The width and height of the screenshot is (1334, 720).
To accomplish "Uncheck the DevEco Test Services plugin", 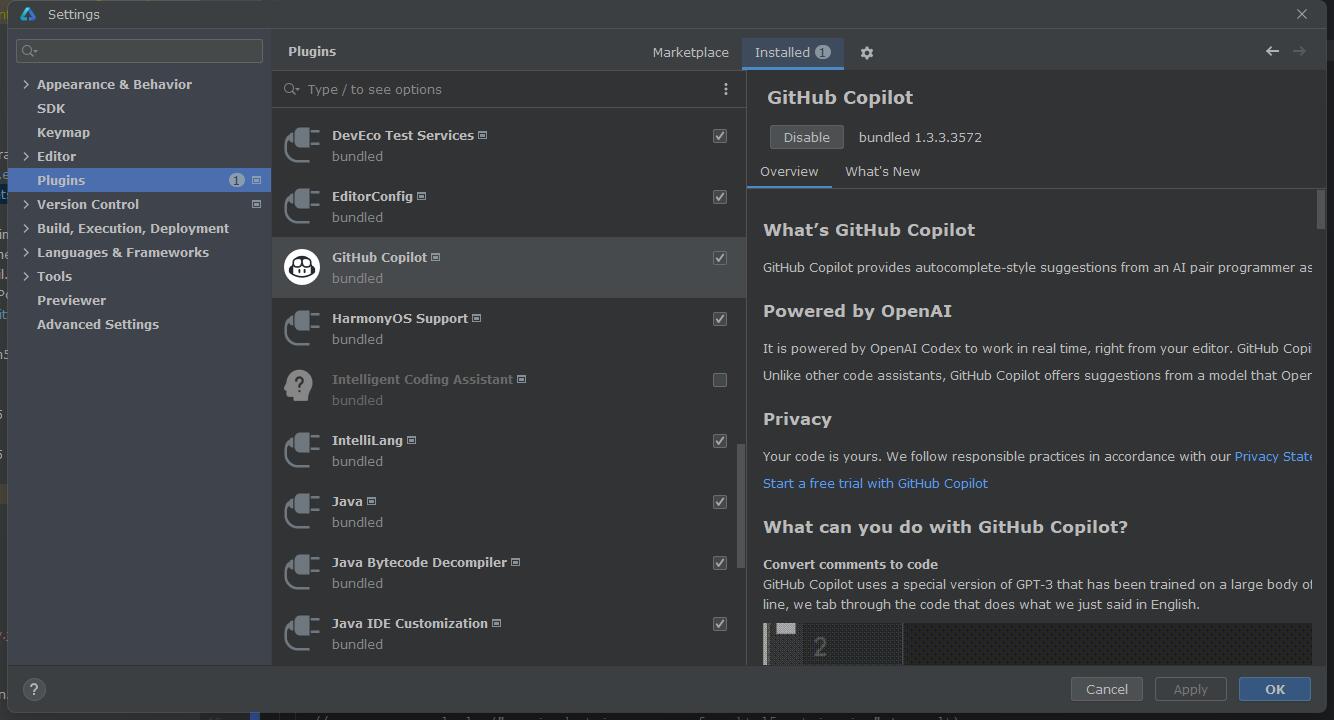I will coord(720,136).
